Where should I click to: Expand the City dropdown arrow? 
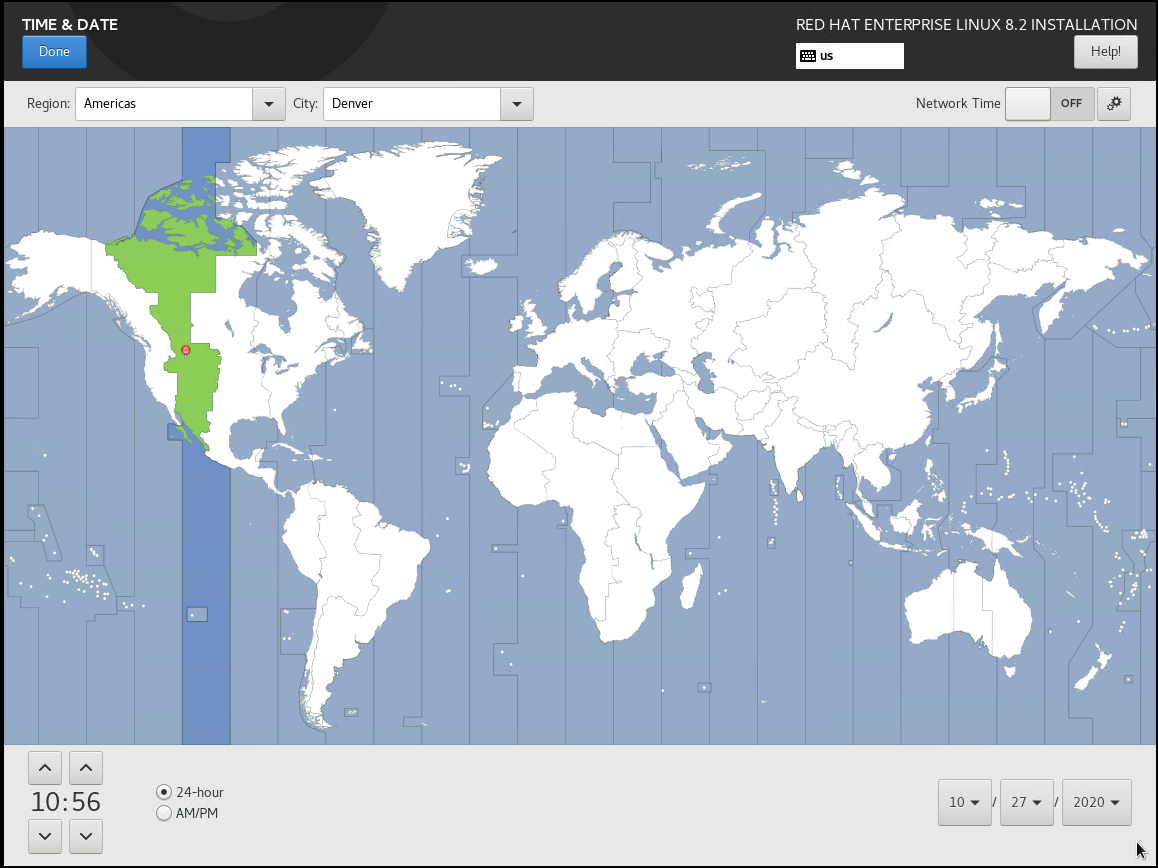(516, 104)
